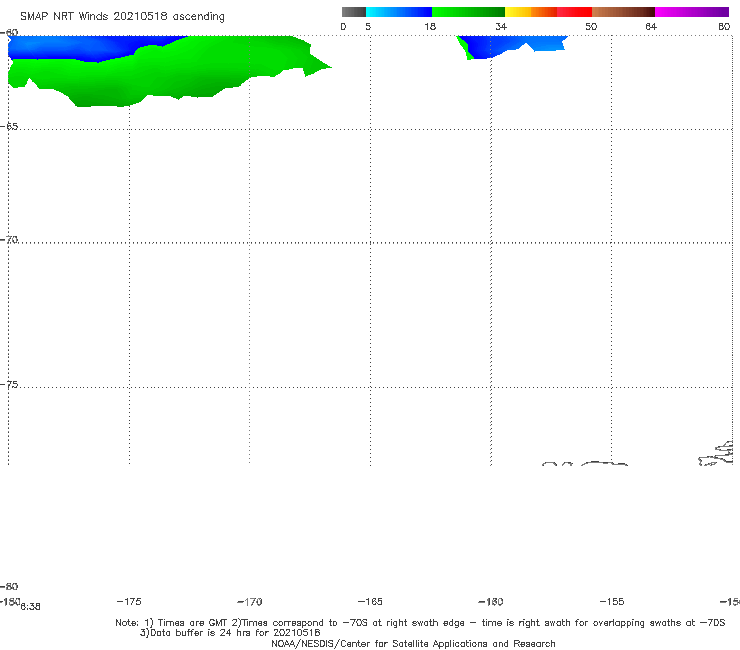Click the -165 longitude axis label
The width and height of the screenshot is (740, 650).
tap(370, 601)
